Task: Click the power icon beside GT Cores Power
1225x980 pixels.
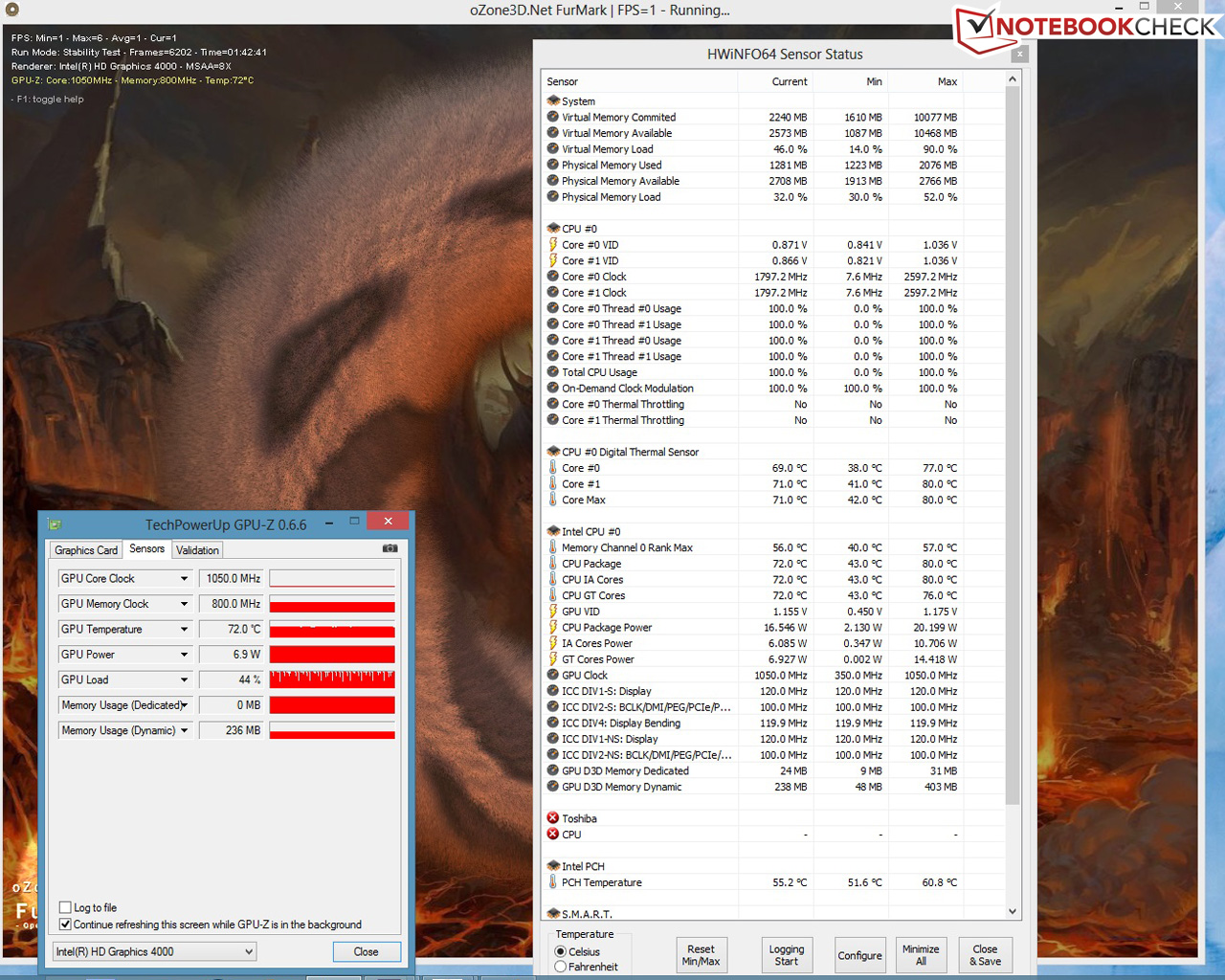Action: [x=553, y=659]
